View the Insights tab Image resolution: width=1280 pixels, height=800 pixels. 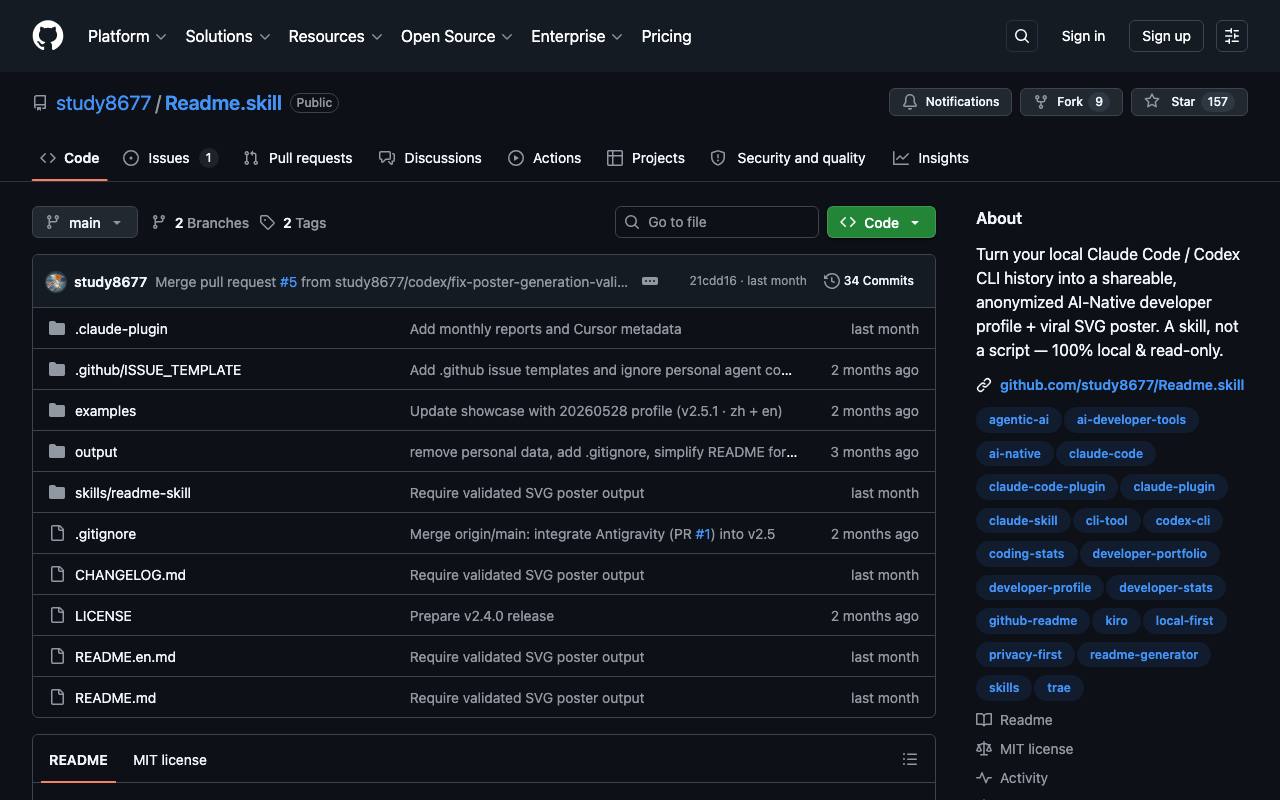[931, 158]
